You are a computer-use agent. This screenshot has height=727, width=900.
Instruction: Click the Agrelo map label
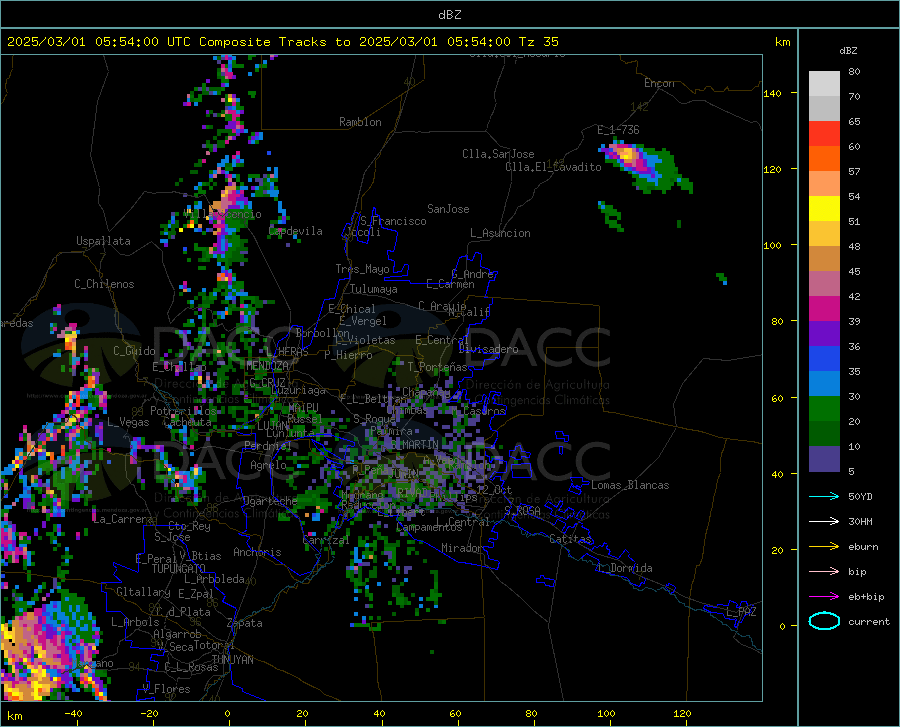tap(268, 465)
